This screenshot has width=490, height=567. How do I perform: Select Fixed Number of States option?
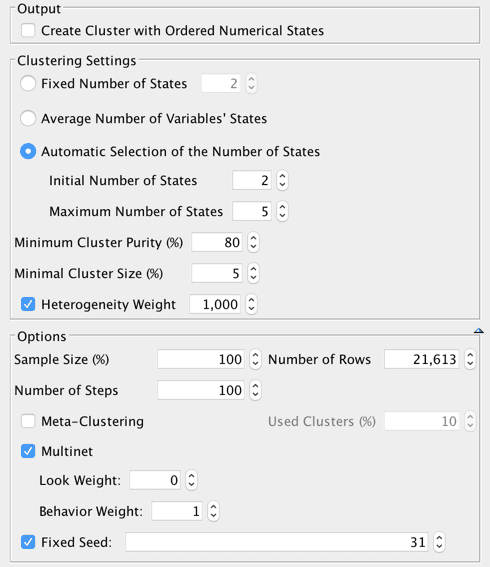pyautogui.click(x=28, y=84)
